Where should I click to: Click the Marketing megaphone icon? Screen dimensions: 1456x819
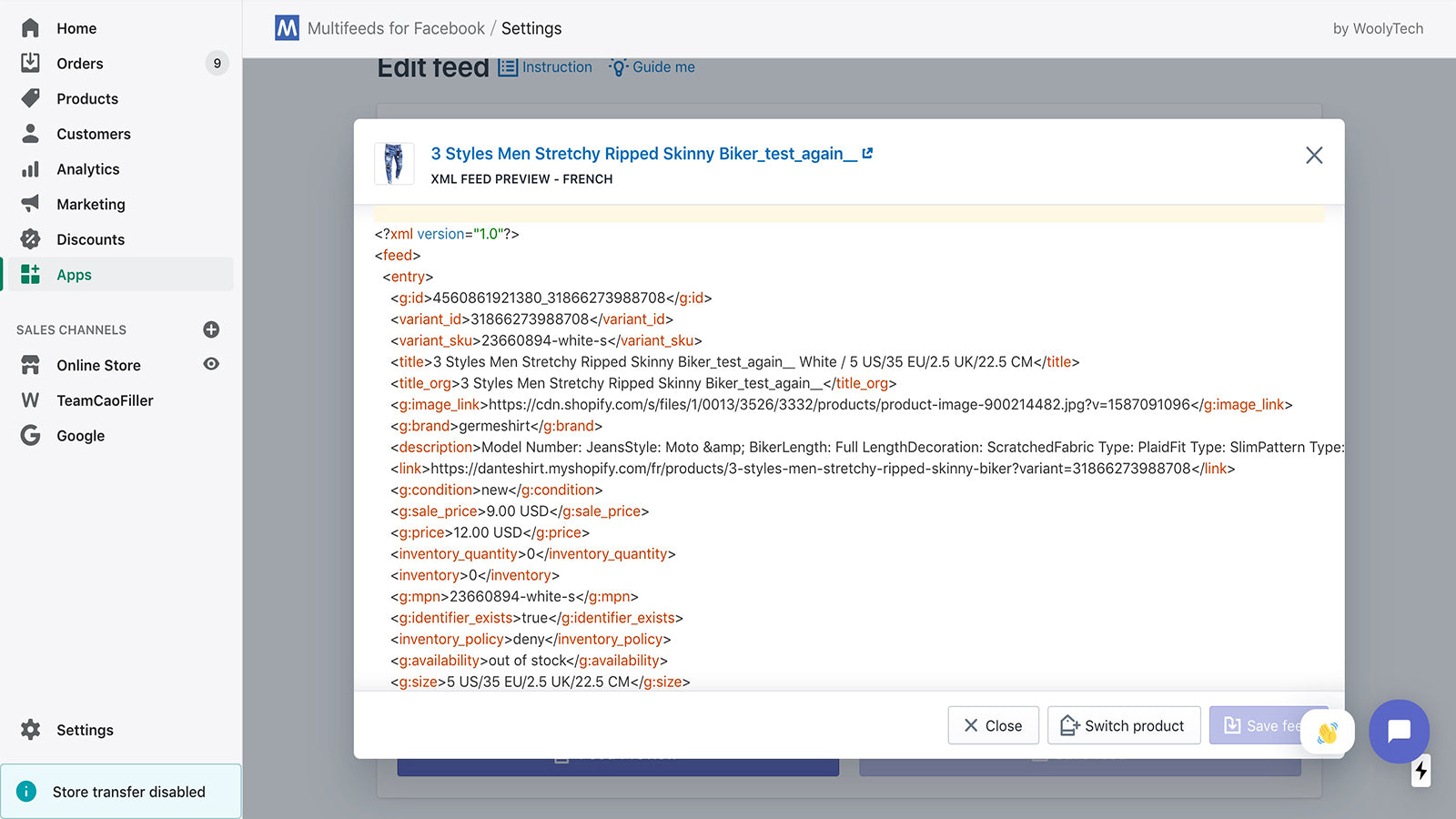(x=30, y=204)
